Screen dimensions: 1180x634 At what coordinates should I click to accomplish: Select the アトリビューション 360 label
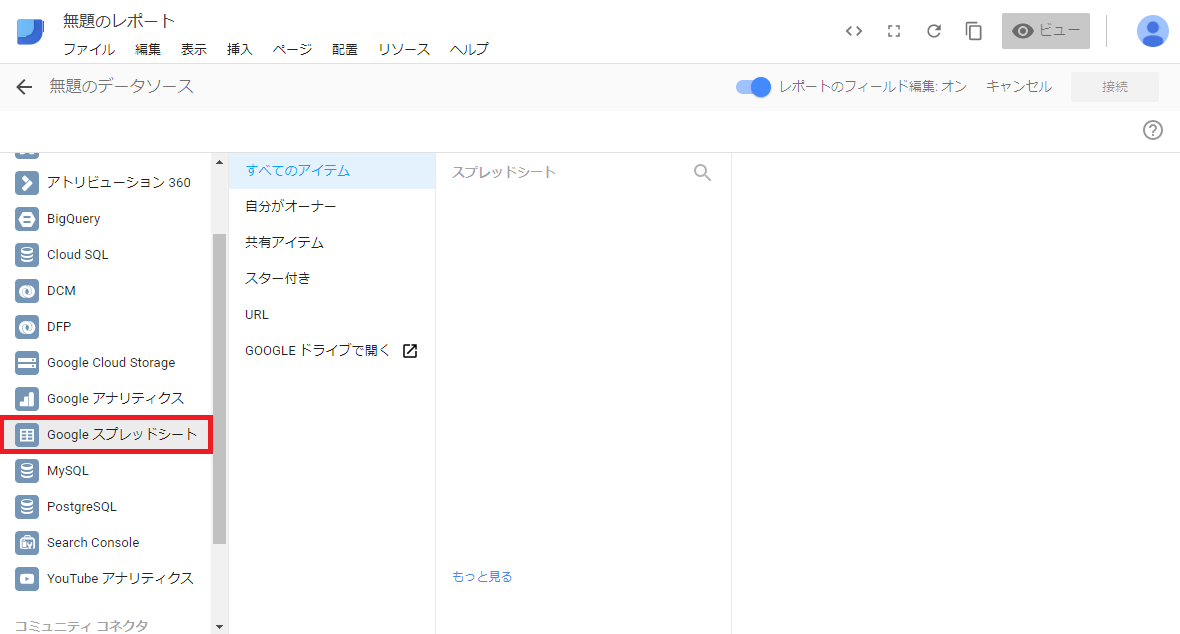119,182
